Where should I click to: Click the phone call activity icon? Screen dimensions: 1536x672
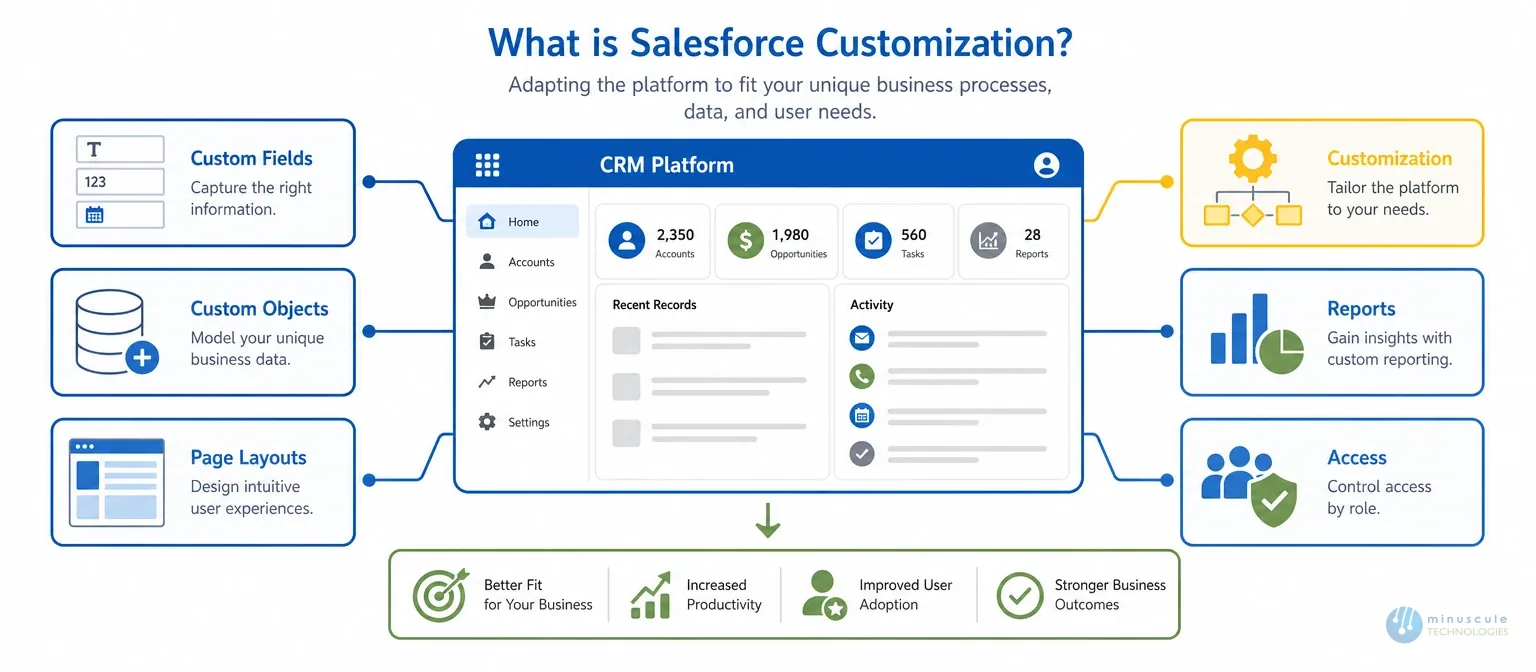pos(862,376)
